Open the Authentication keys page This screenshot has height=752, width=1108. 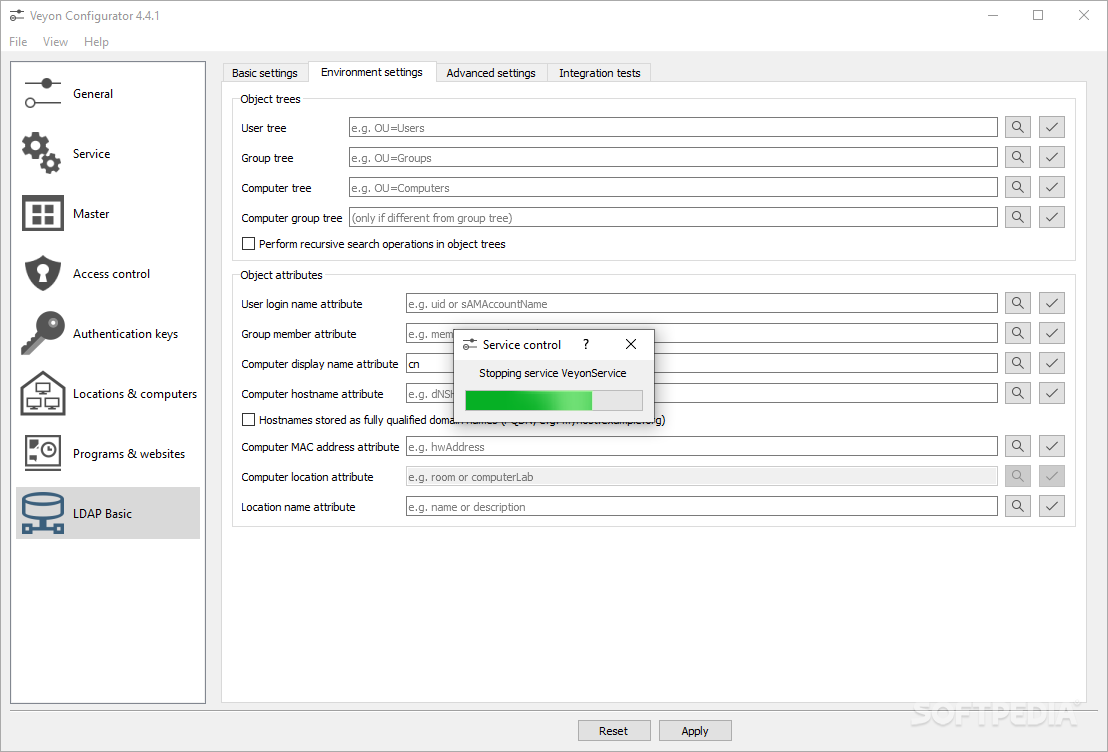point(107,334)
